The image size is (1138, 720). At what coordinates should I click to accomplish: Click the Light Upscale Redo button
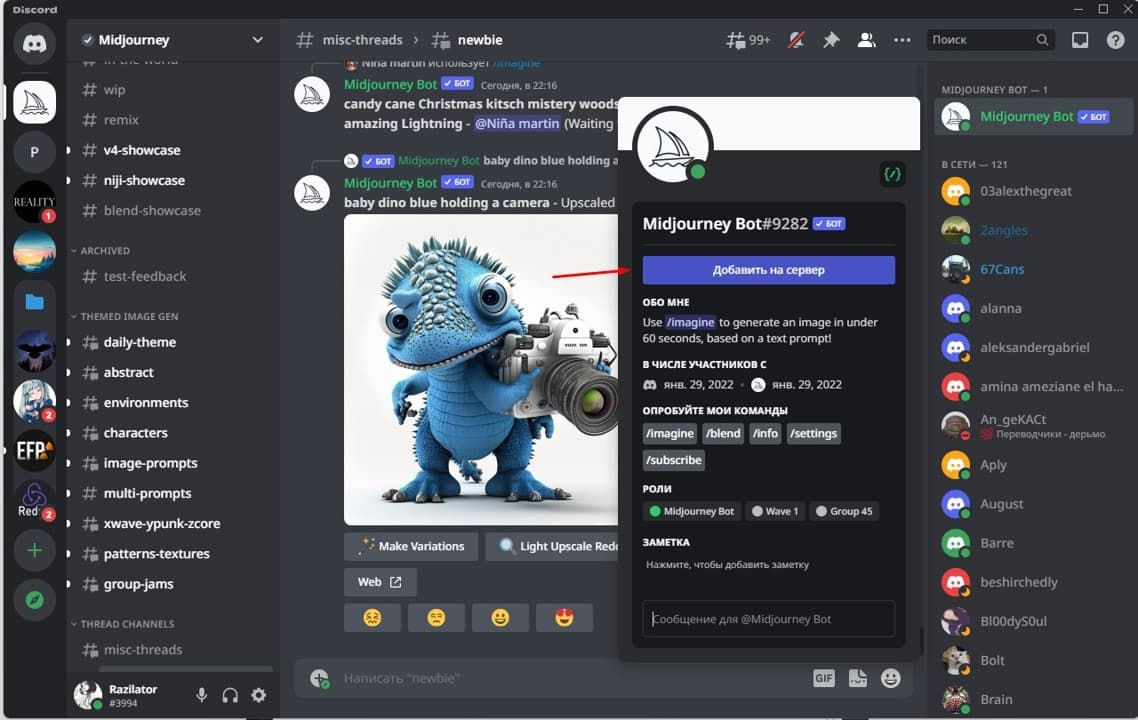(x=552, y=547)
